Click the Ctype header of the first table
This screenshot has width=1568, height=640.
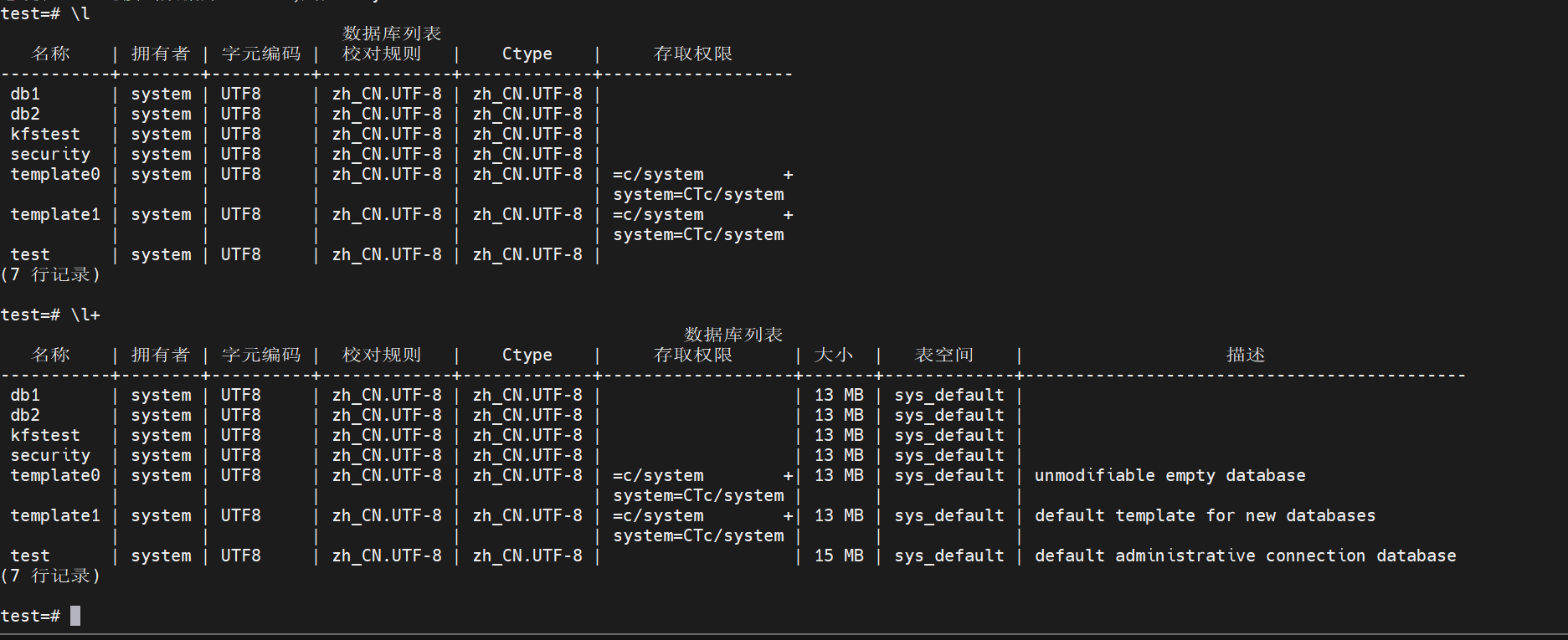pyautogui.click(x=527, y=54)
